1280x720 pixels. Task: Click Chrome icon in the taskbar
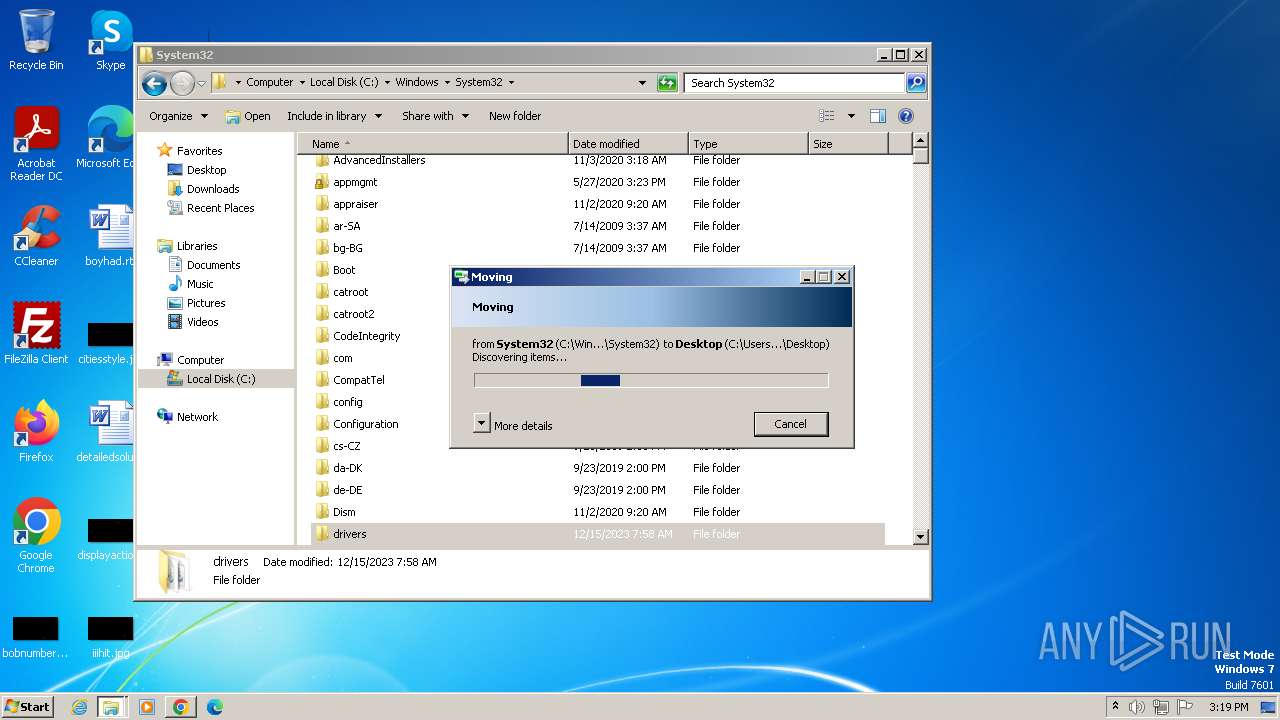click(x=181, y=707)
